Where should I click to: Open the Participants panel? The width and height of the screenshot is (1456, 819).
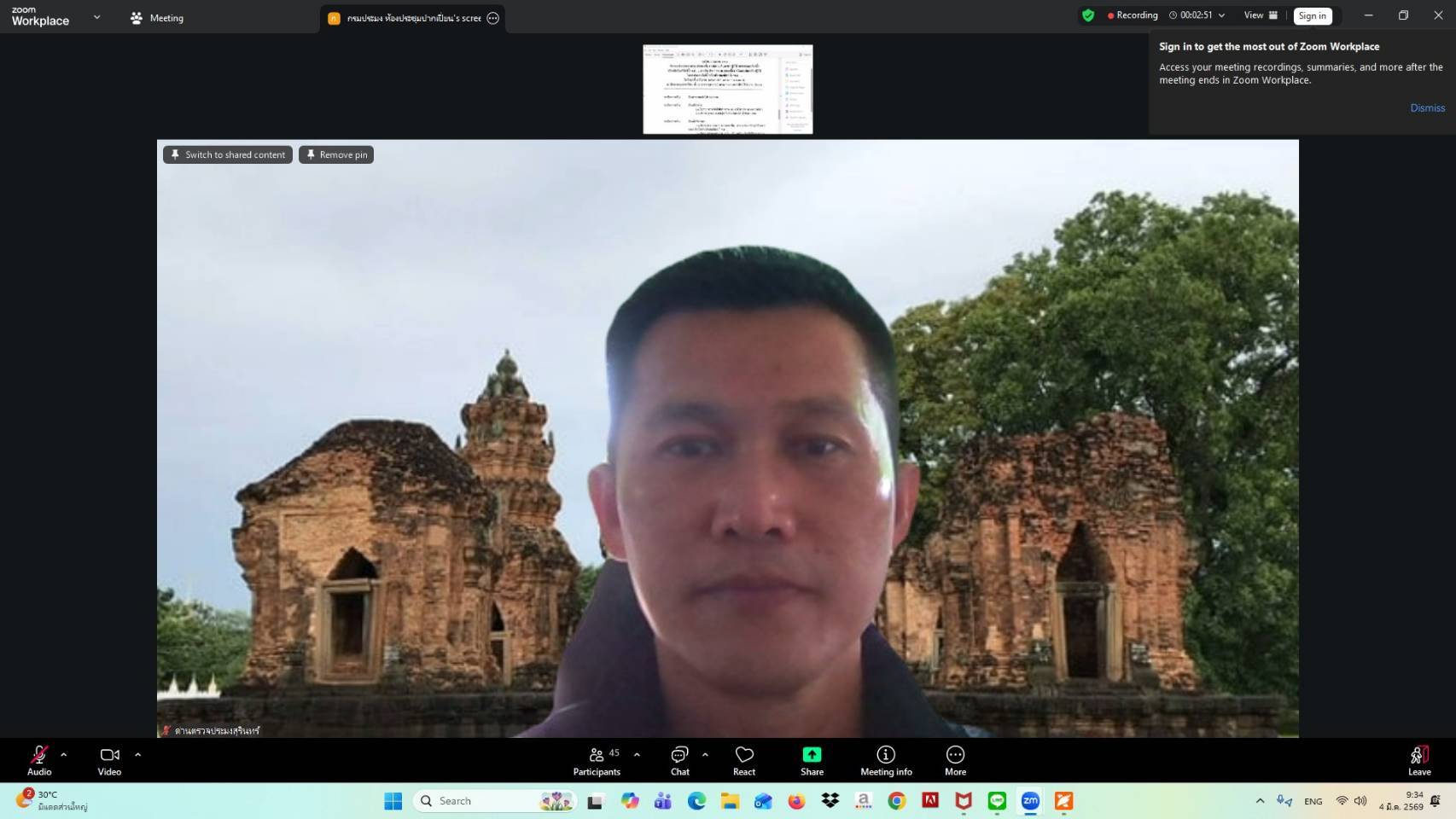coord(597,760)
